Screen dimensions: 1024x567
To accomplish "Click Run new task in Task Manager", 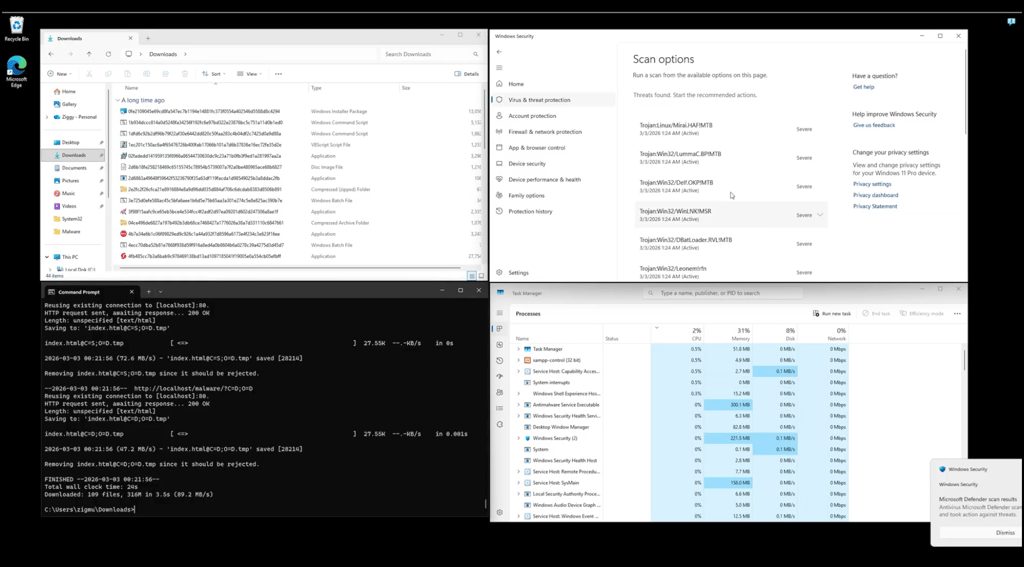I will click(831, 314).
